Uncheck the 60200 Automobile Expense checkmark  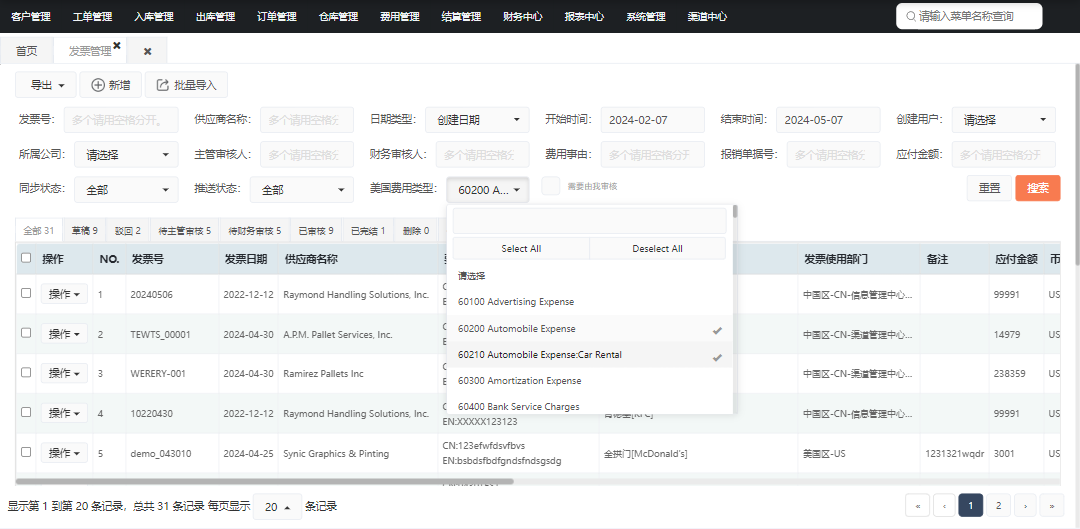tap(717, 331)
